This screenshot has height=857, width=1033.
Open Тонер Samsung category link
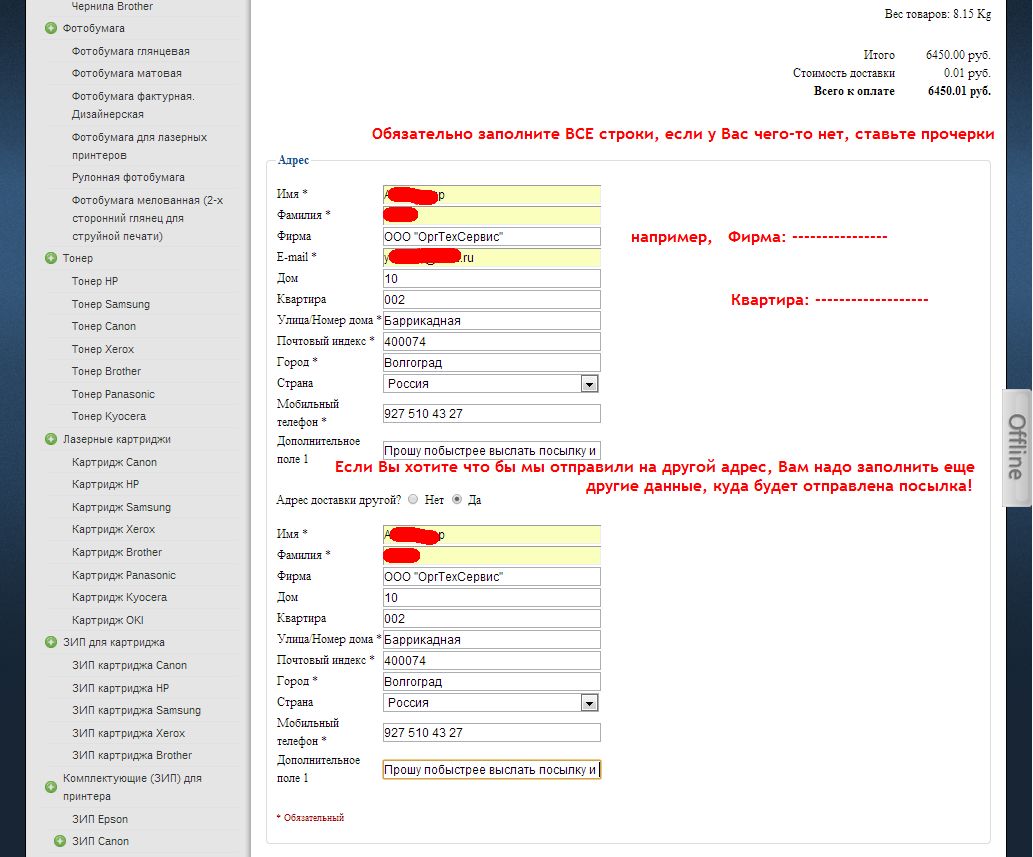(x=110, y=304)
